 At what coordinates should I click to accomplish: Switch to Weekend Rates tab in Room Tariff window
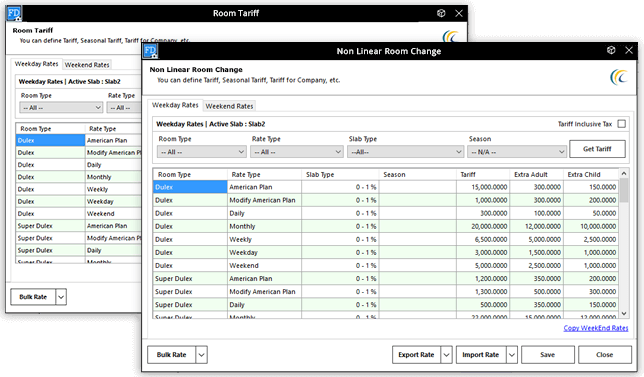point(87,65)
